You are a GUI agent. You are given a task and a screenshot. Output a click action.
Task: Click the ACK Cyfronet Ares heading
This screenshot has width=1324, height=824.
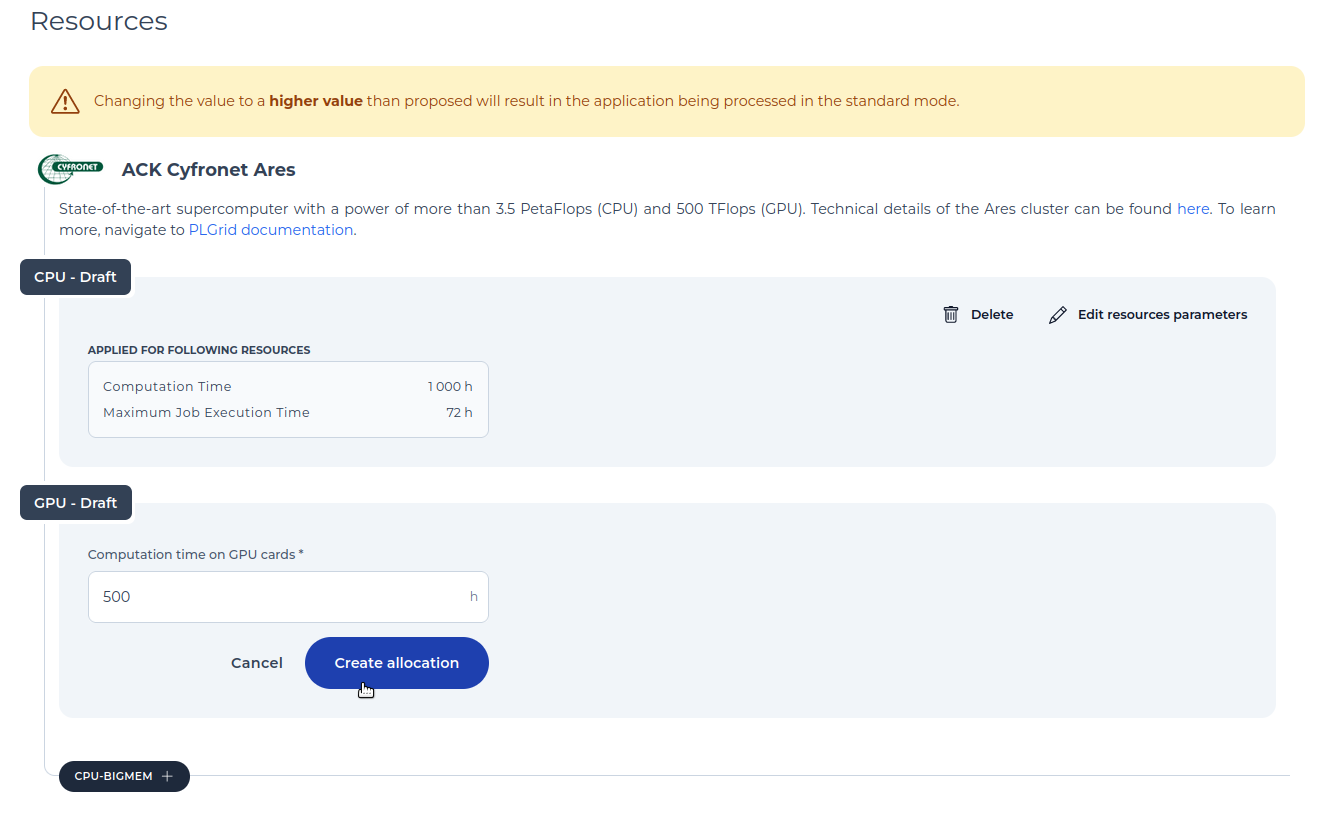click(x=208, y=170)
